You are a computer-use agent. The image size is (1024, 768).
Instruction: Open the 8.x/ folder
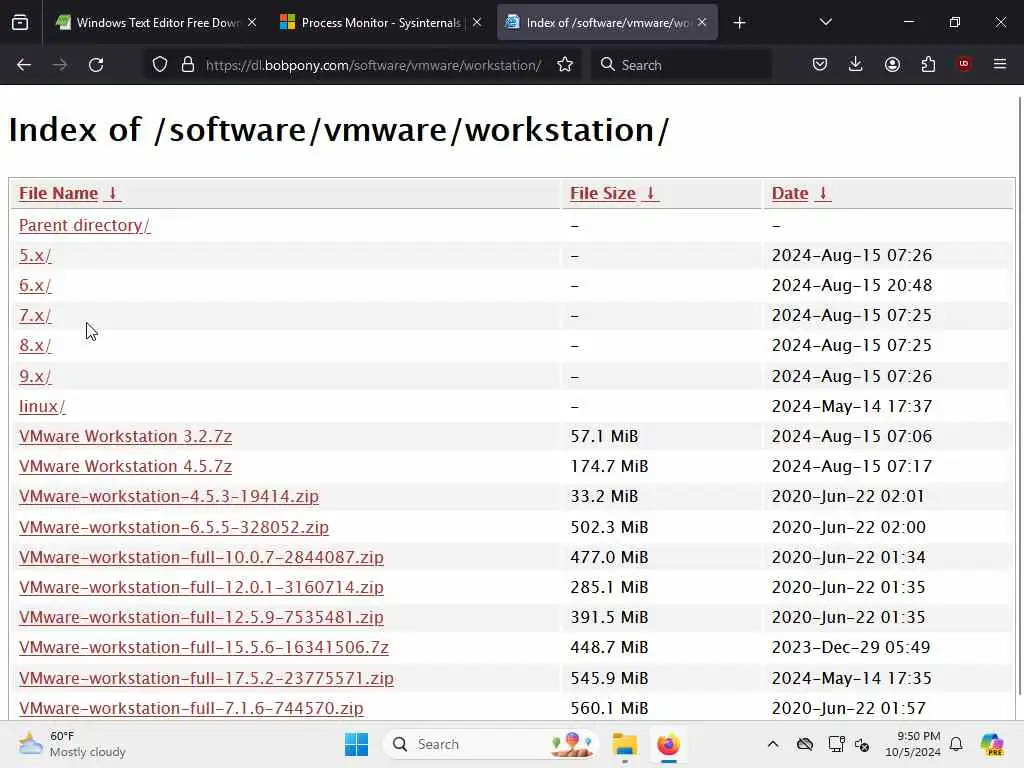pos(35,345)
